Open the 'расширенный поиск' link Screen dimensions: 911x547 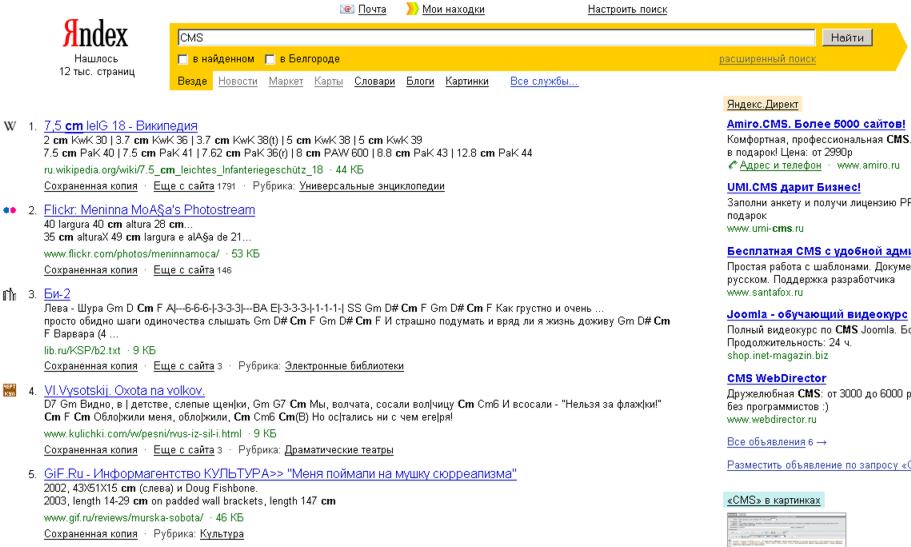click(761, 60)
